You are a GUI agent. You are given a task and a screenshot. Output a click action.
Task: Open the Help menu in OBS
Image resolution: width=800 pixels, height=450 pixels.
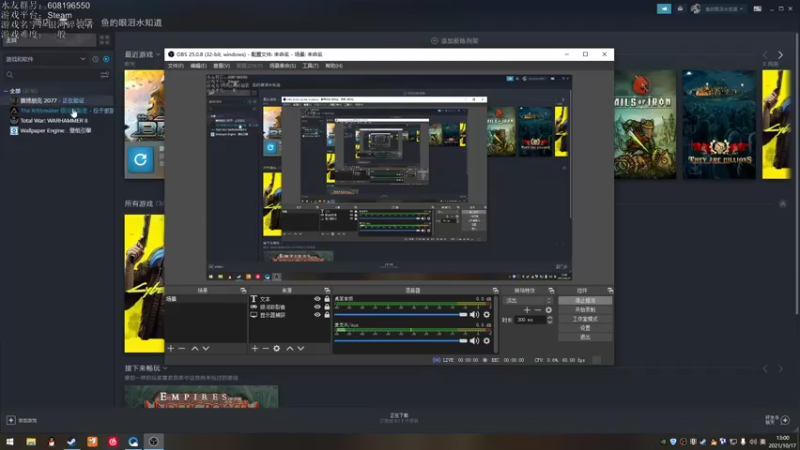coord(334,66)
